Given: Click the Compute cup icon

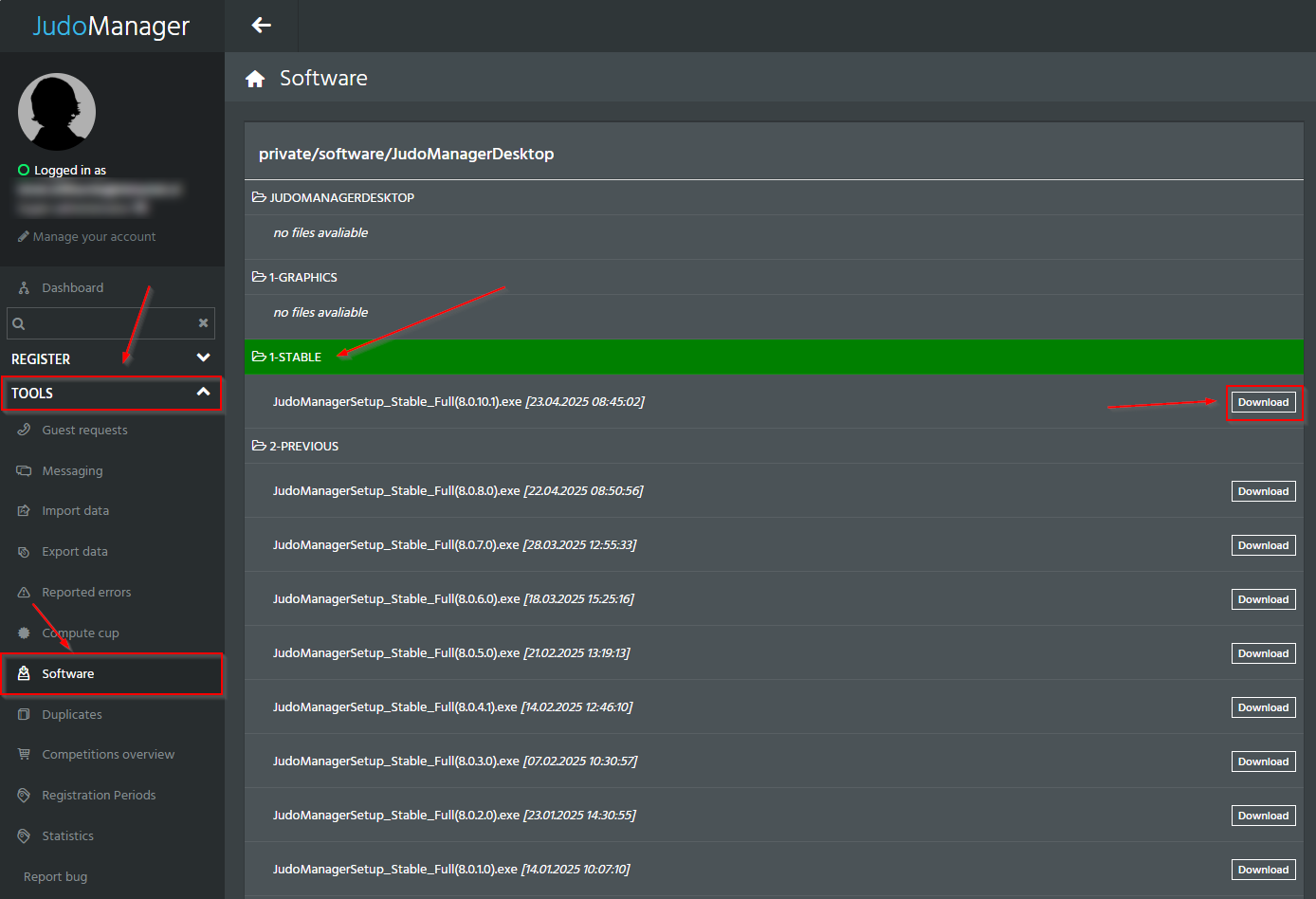Looking at the screenshot, I should click(x=24, y=633).
